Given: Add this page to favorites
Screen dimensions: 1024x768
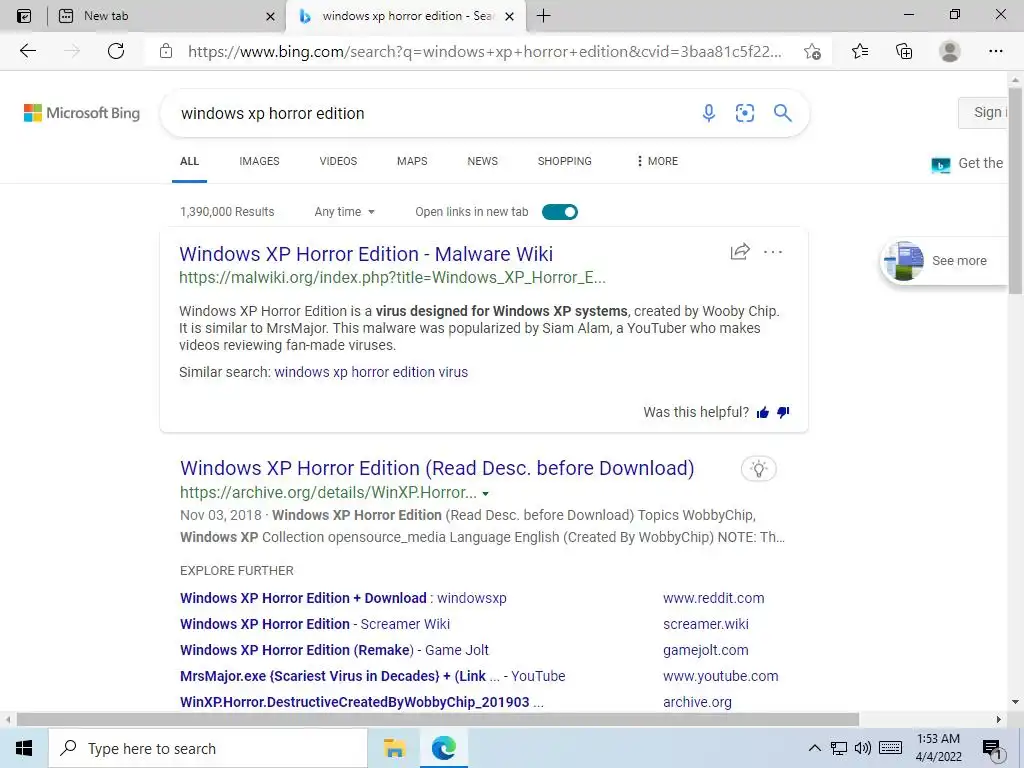Looking at the screenshot, I should pyautogui.click(x=812, y=51).
